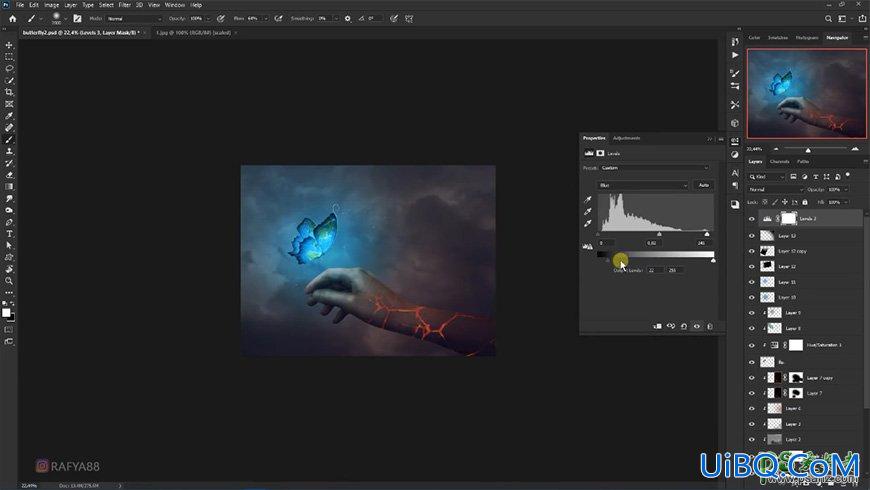This screenshot has height=490, width=870.
Task: Open the layer blend mode dropdown
Action: click(775, 189)
